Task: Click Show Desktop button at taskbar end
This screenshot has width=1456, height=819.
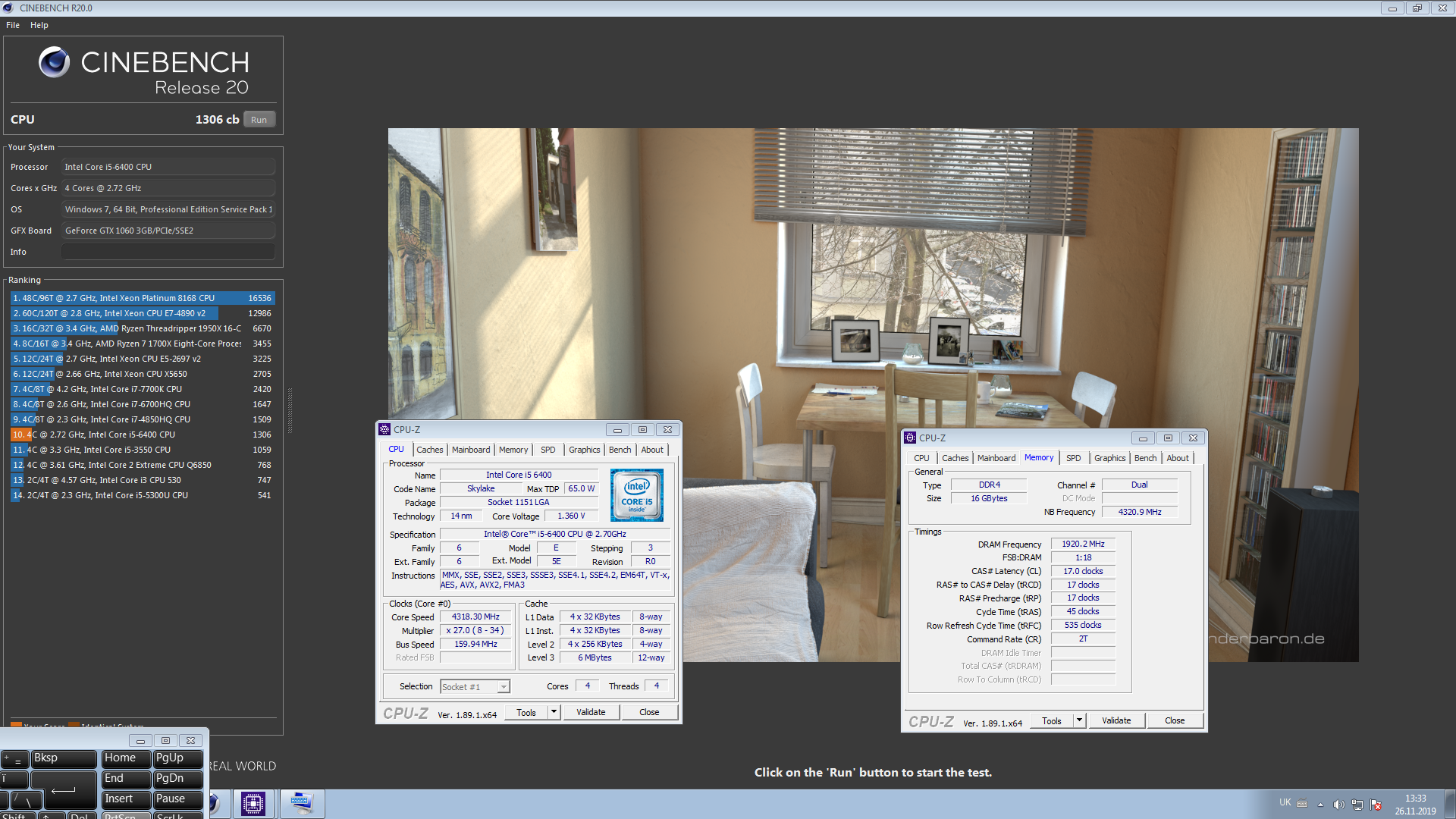Action: pyautogui.click(x=1450, y=804)
